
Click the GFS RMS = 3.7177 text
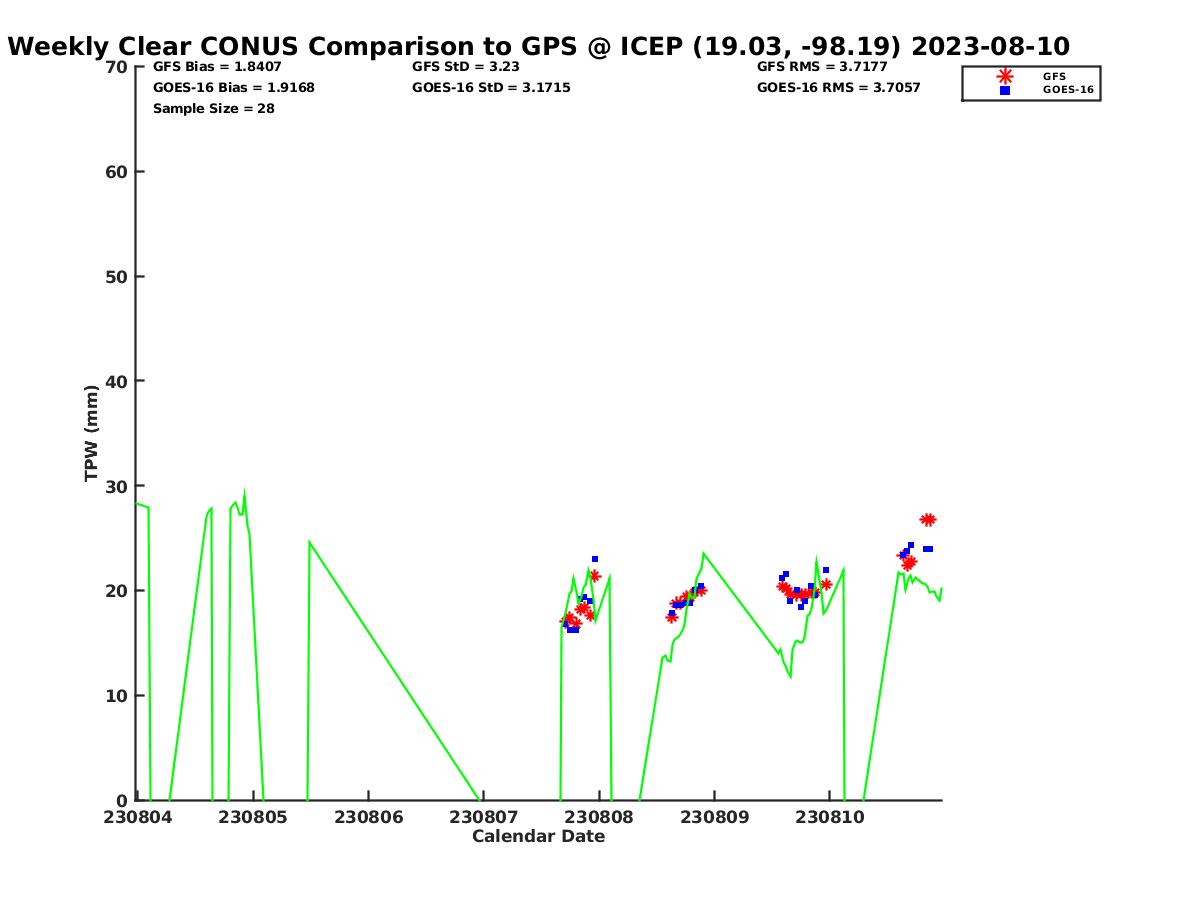(822, 67)
